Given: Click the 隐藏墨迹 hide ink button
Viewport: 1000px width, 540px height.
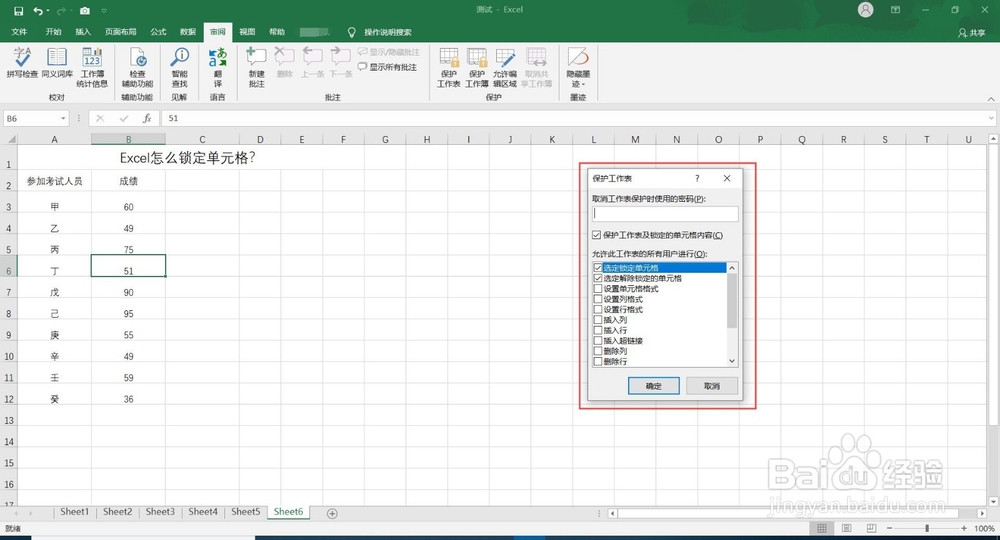Looking at the screenshot, I should (578, 67).
